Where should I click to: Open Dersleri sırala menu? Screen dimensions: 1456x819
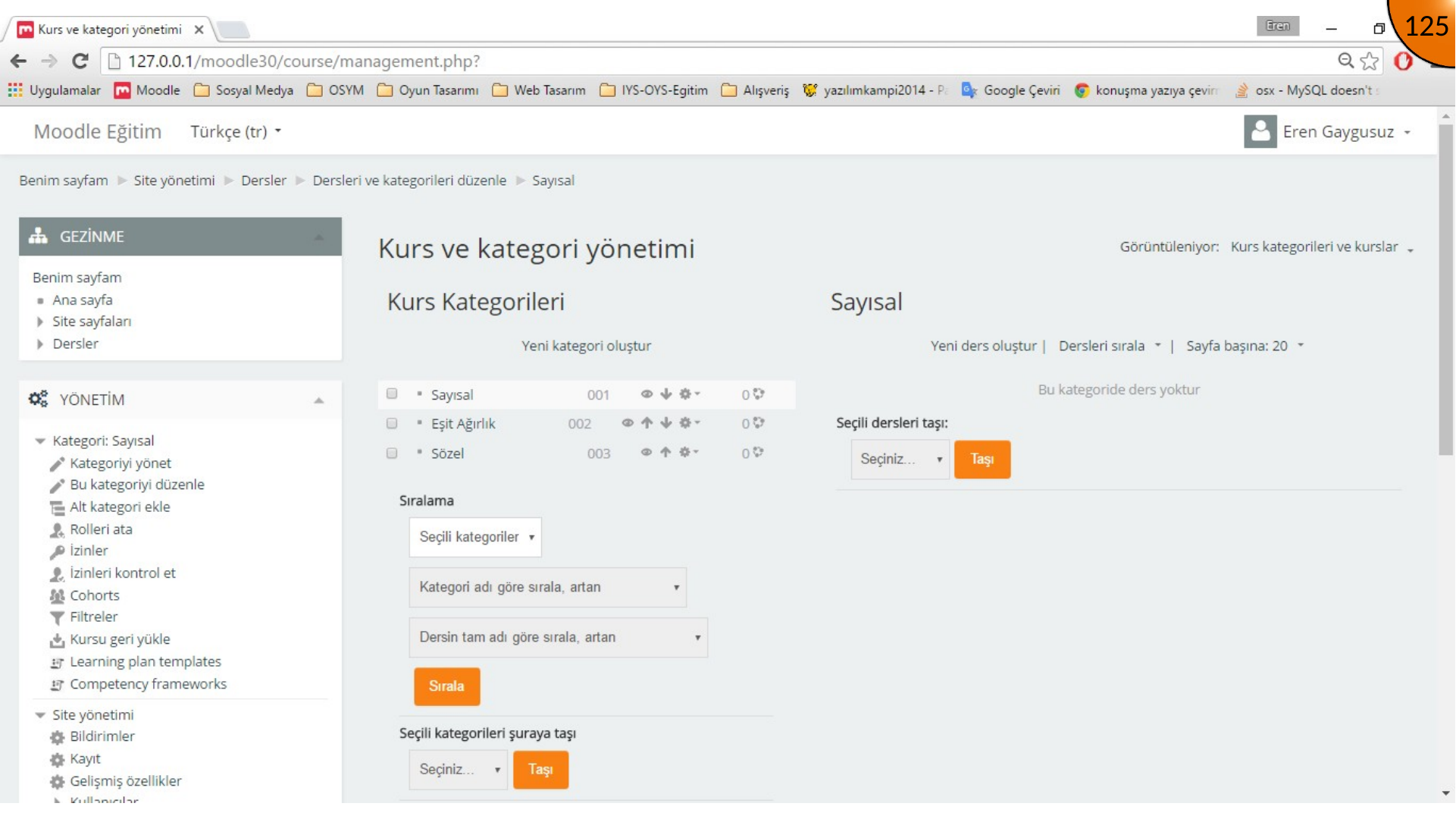tap(1110, 346)
